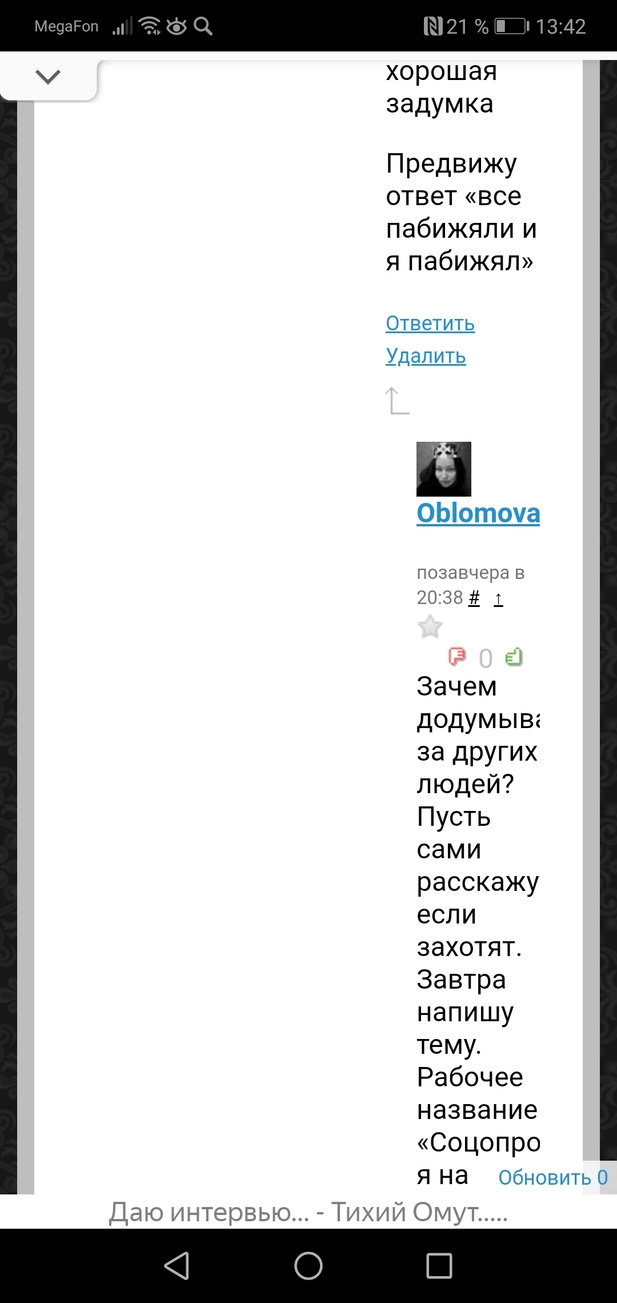
Task: Tap the battery indicator in status bar
Action: (x=510, y=27)
